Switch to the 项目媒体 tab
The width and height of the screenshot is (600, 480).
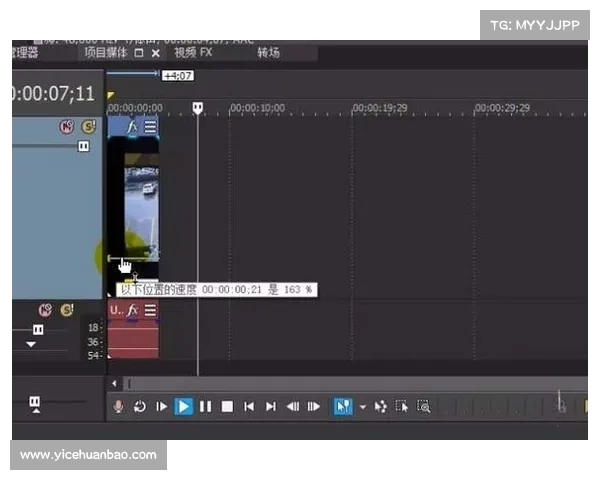106,52
